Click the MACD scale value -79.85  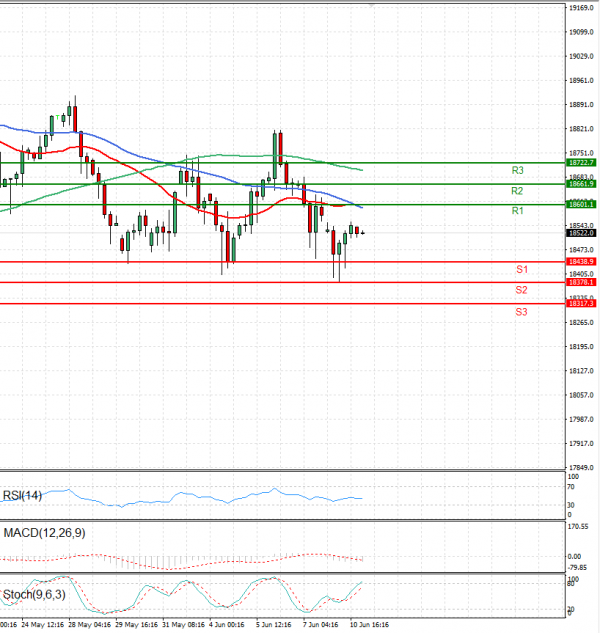click(577, 568)
